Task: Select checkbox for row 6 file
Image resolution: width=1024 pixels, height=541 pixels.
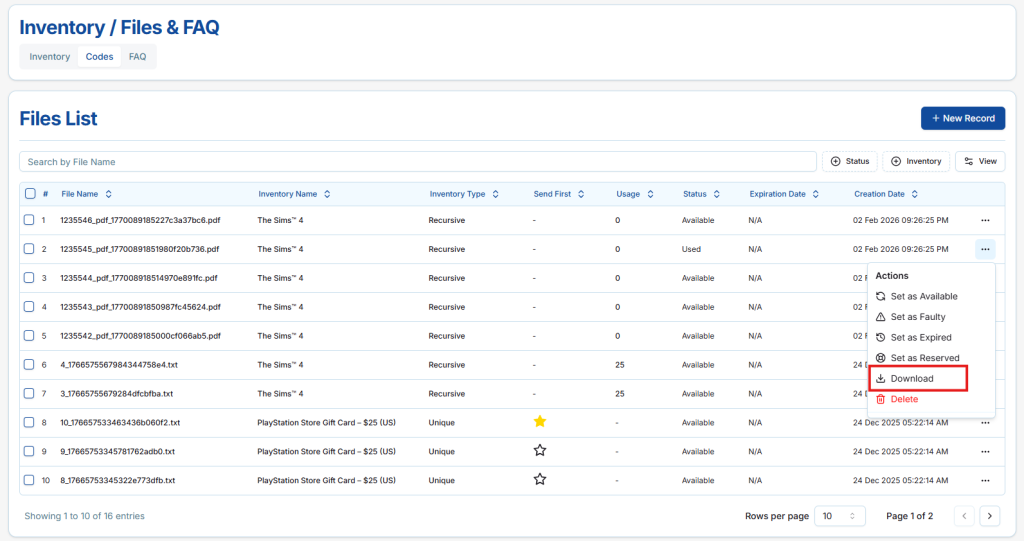Action: [30, 365]
